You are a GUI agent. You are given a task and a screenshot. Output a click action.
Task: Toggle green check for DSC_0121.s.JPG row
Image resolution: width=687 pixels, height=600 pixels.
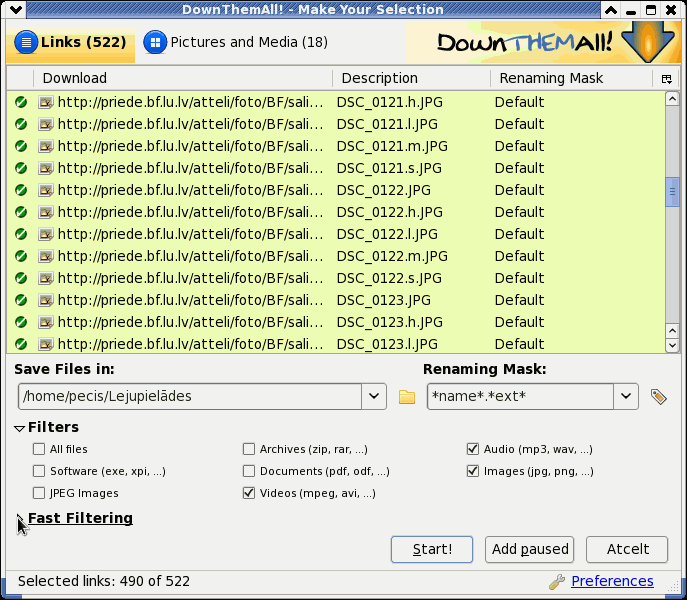[x=21, y=168]
